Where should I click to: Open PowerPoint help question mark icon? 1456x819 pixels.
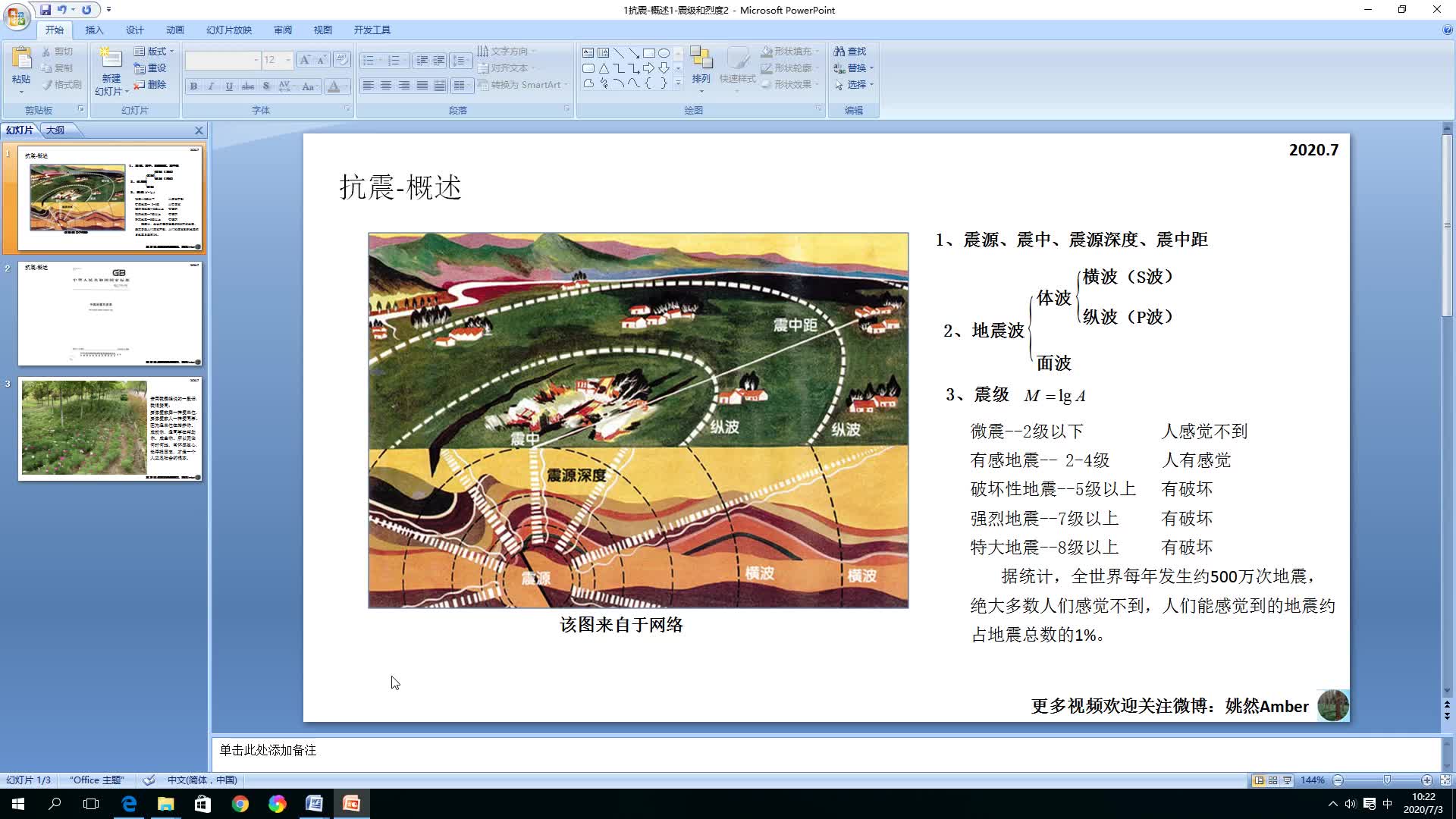1447,30
